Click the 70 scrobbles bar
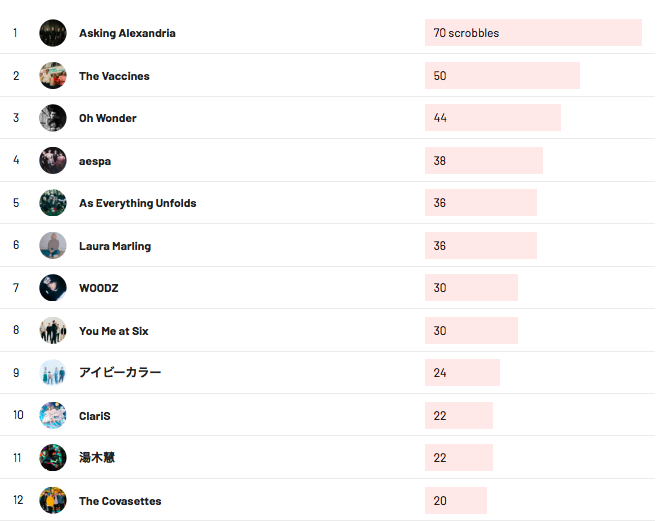This screenshot has height=521, width=660. (533, 33)
